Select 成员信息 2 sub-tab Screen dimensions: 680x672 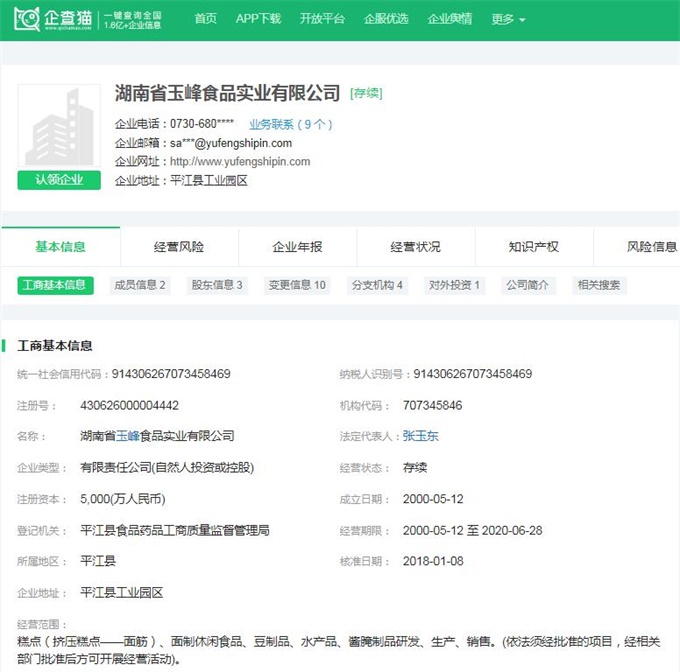[x=140, y=285]
